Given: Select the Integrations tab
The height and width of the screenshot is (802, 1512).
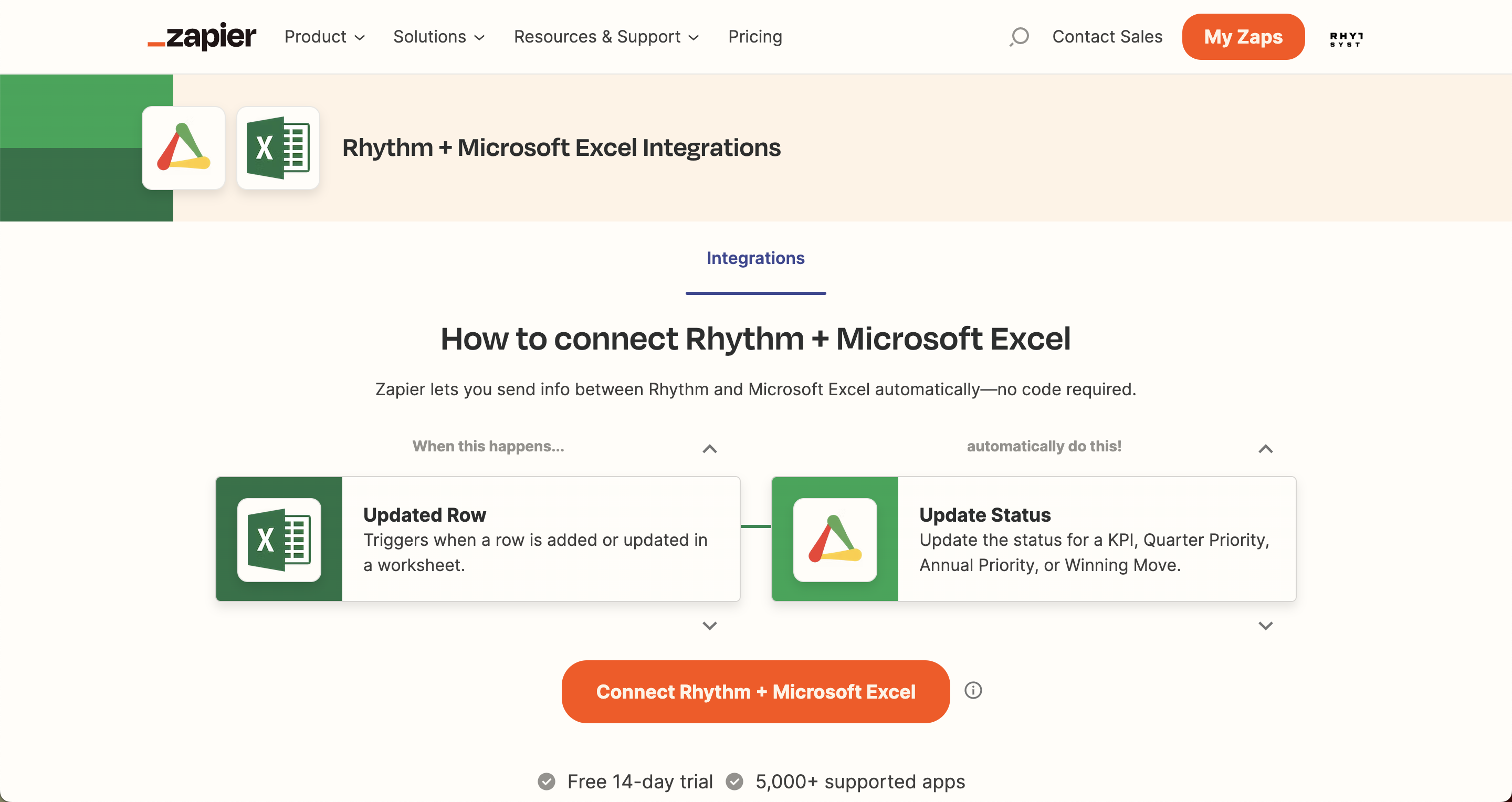Looking at the screenshot, I should coord(755,258).
